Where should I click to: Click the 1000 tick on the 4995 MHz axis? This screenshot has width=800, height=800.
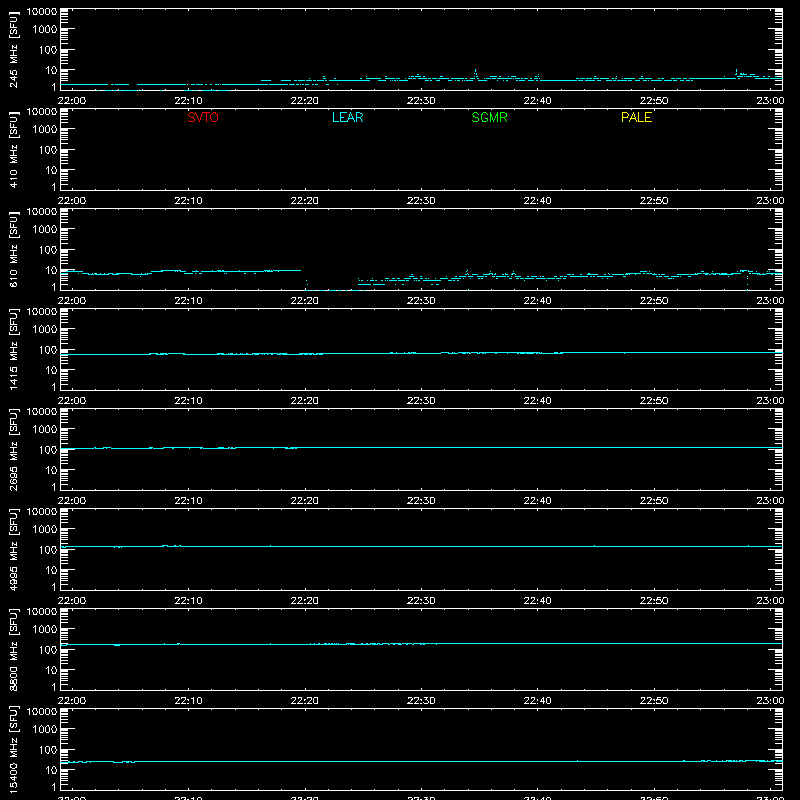point(45,530)
